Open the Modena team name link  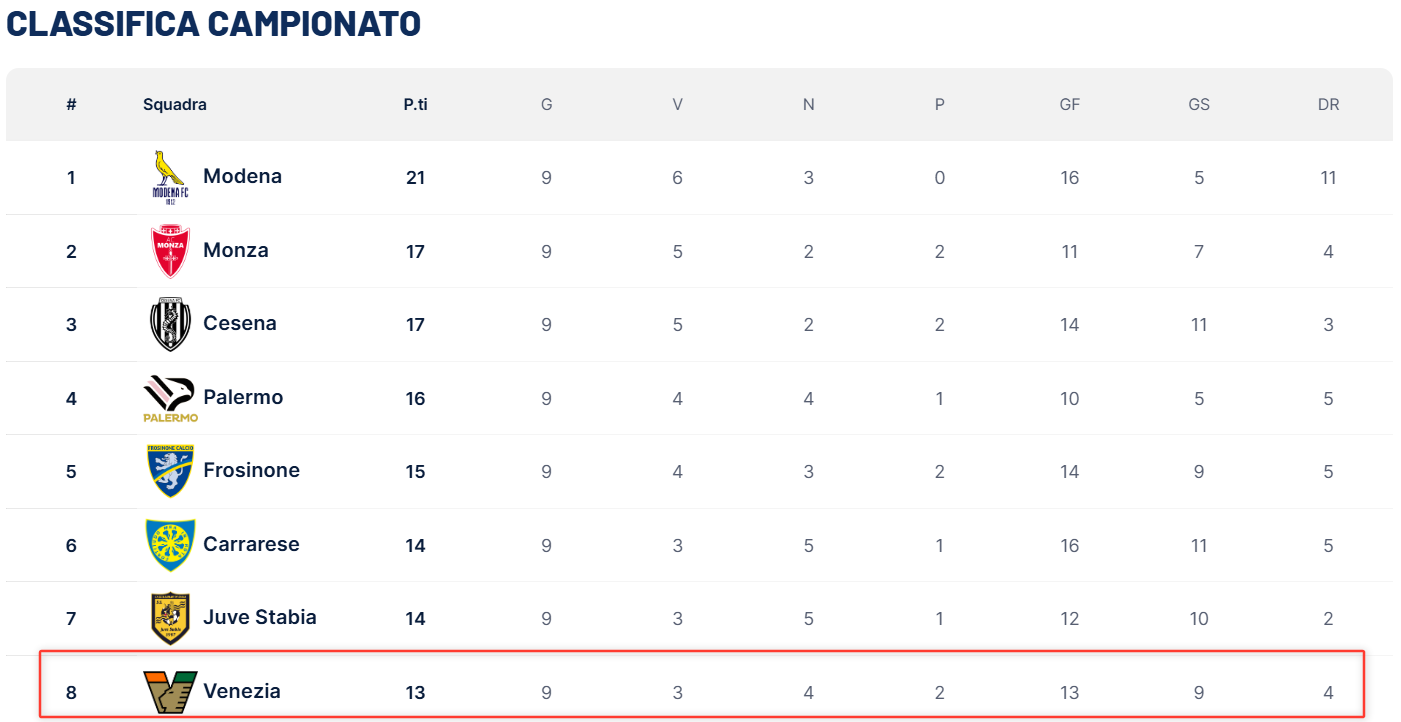click(242, 176)
